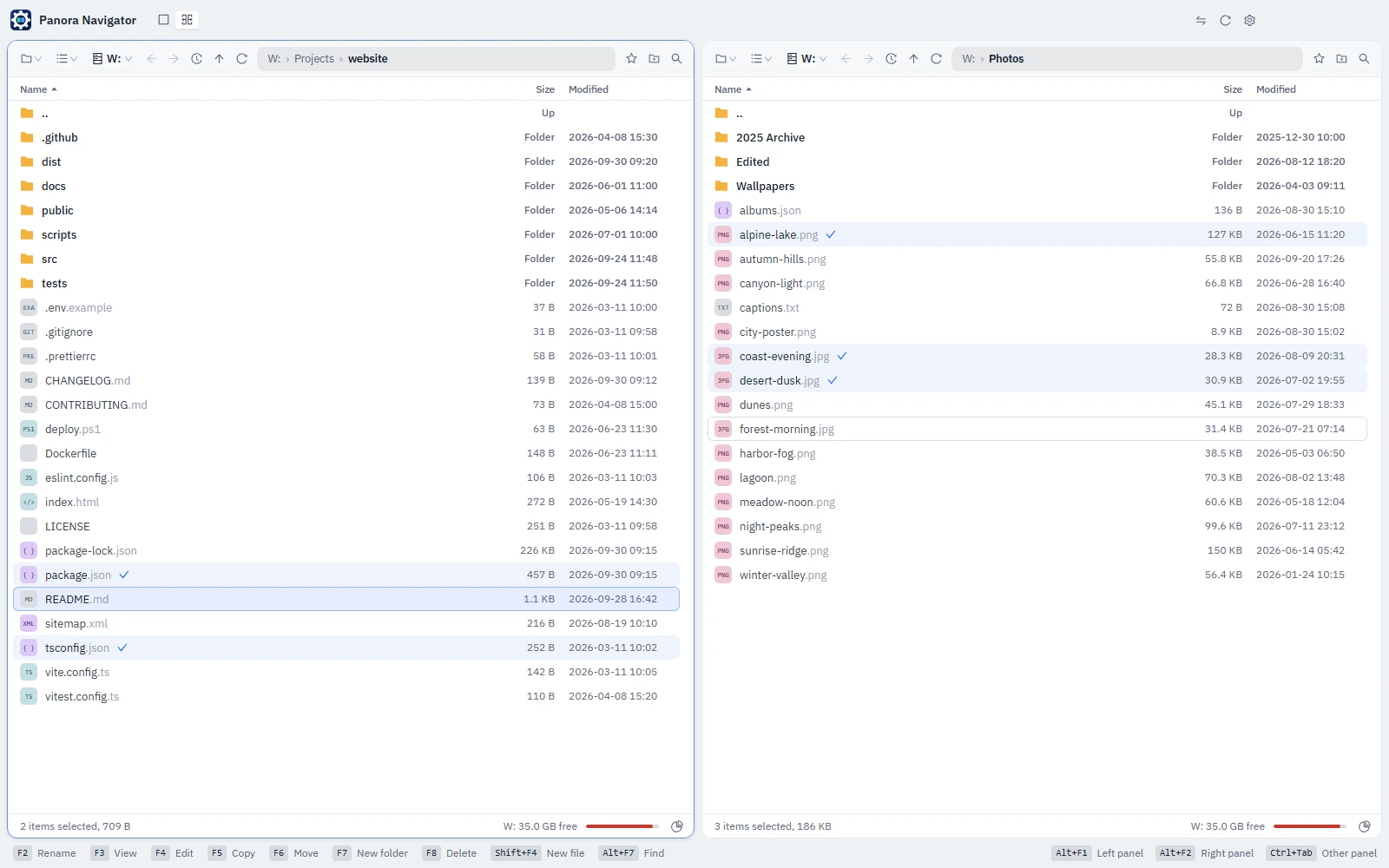1389x868 pixels.
Task: Go back in the right panel
Action: [846, 59]
